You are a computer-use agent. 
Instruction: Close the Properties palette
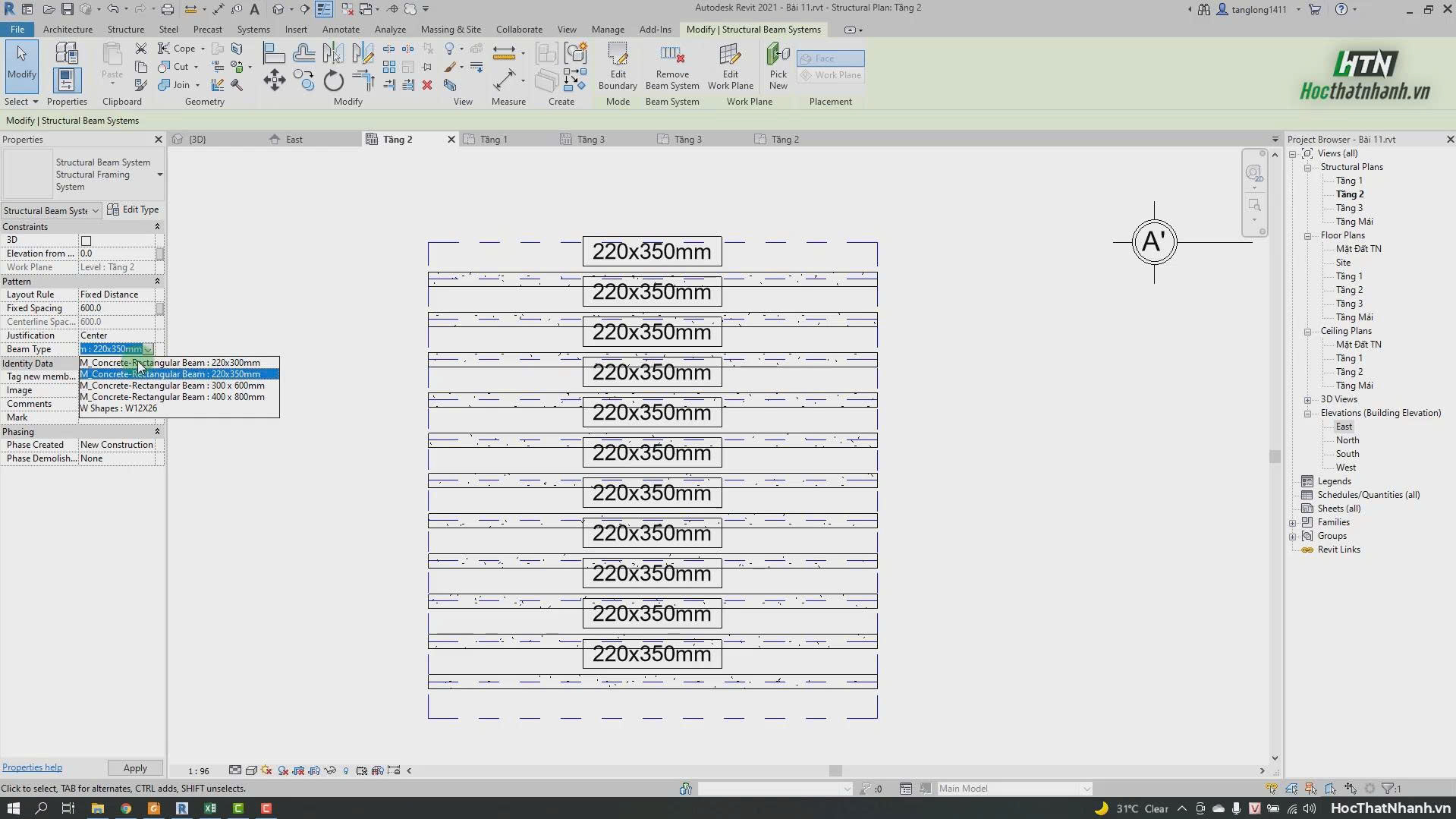coord(158,140)
